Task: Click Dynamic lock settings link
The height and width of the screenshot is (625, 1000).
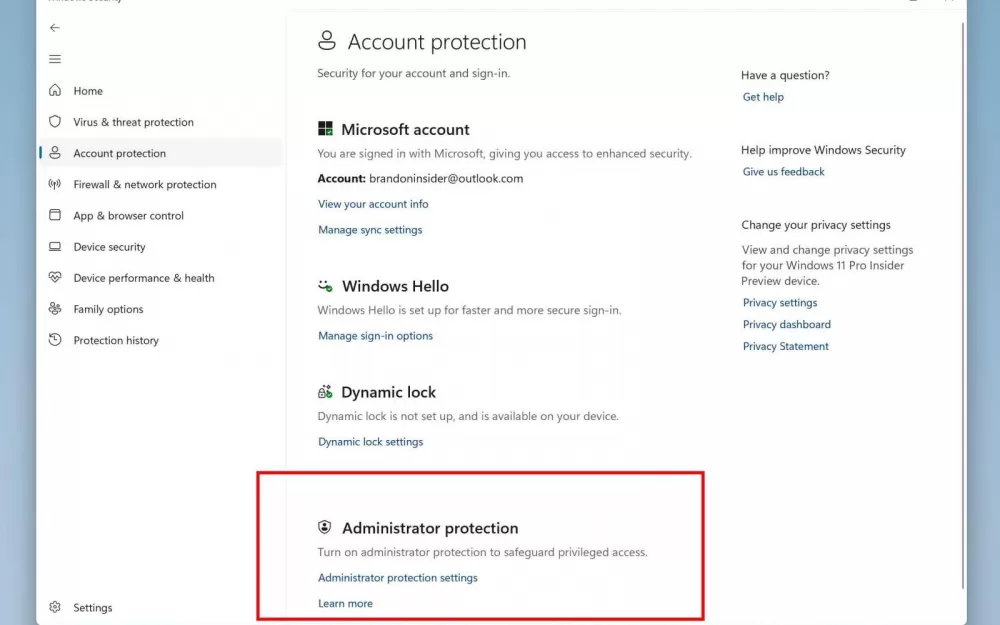Action: pyautogui.click(x=370, y=441)
